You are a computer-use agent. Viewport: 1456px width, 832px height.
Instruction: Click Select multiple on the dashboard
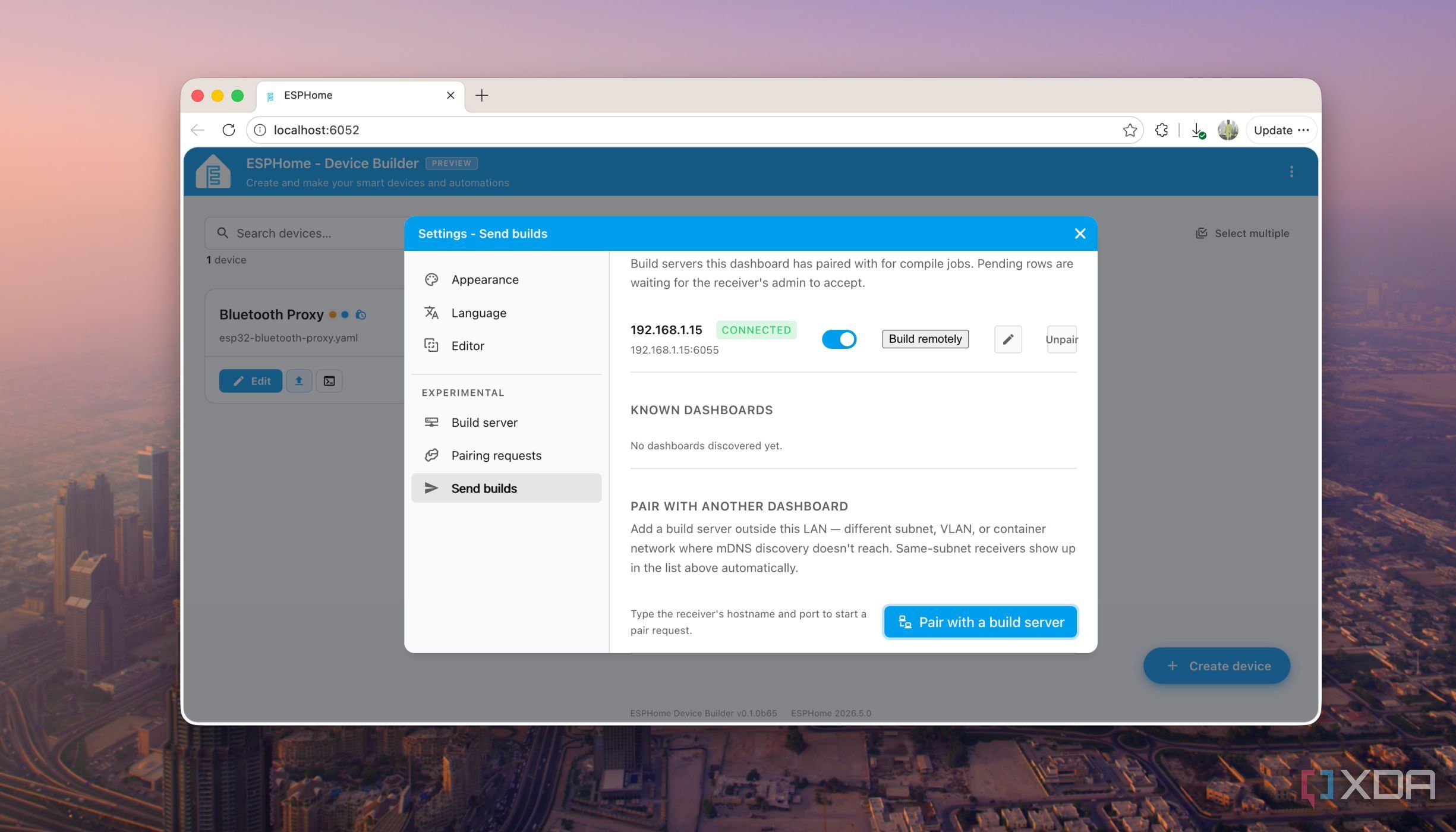[1242, 233]
